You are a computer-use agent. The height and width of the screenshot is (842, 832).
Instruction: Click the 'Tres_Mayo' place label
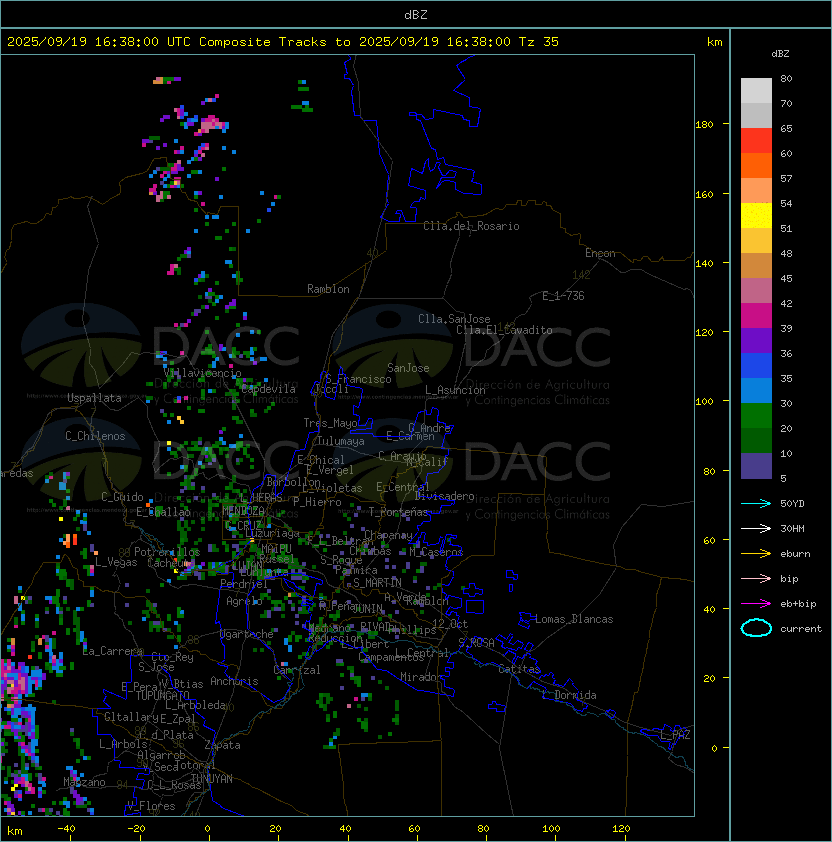coord(330,423)
